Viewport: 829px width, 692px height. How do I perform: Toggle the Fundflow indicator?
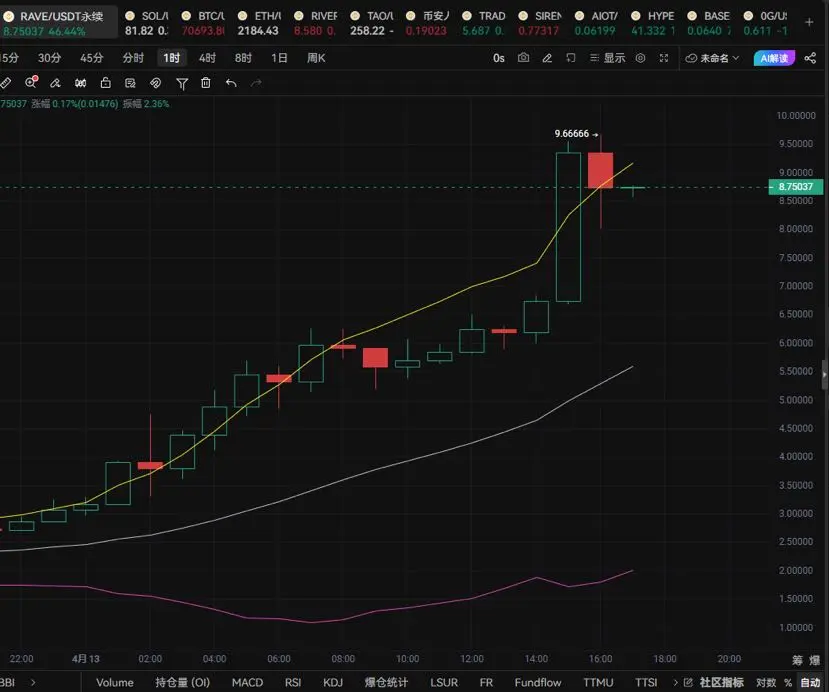click(x=538, y=682)
